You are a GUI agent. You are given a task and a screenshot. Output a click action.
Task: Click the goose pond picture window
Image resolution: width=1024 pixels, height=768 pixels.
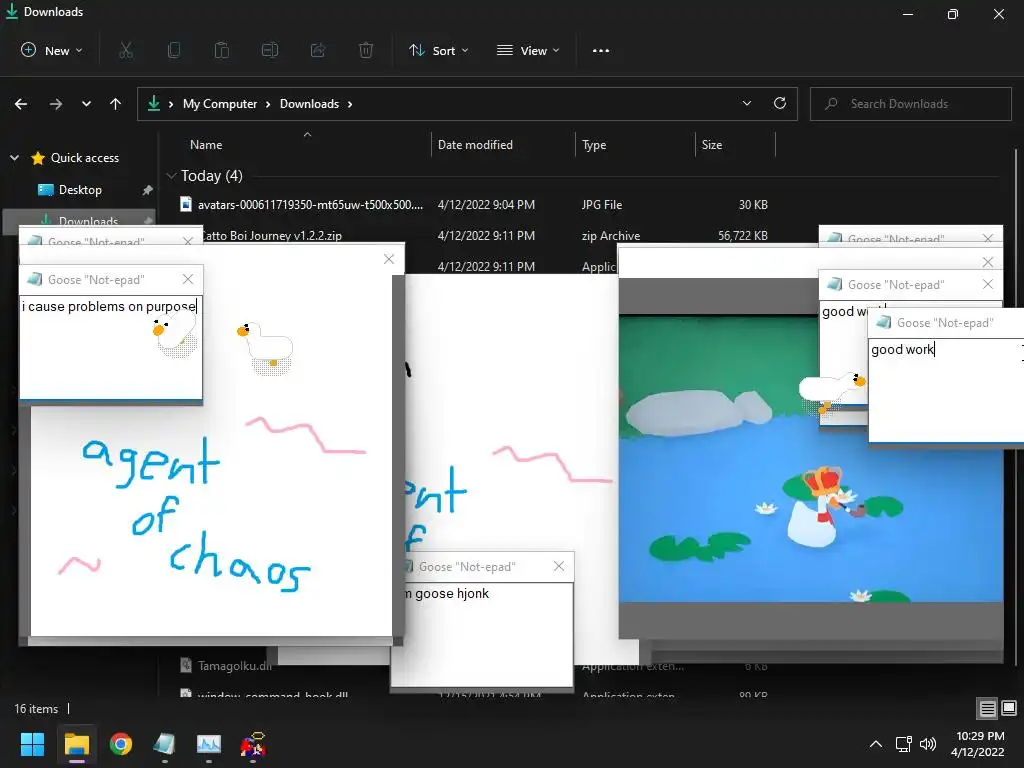pos(810,459)
